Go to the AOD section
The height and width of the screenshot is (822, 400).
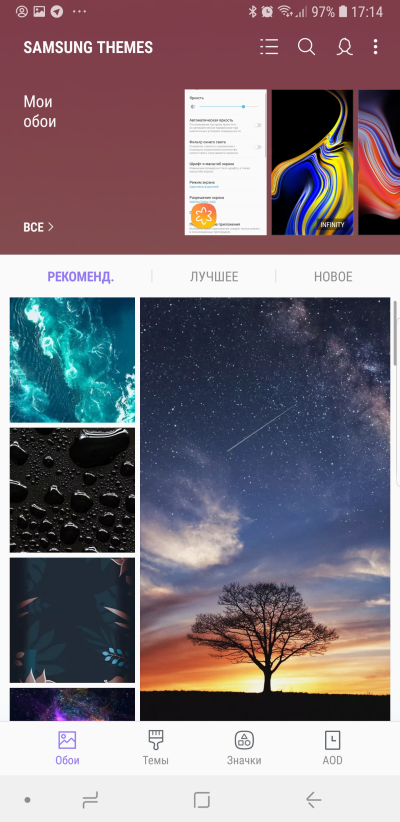(x=332, y=748)
